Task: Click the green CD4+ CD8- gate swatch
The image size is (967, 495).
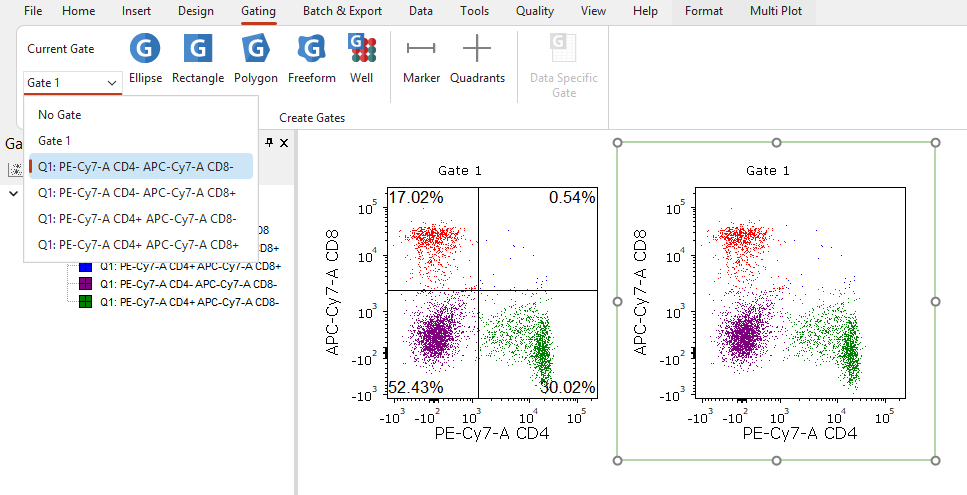Action: pos(85,301)
